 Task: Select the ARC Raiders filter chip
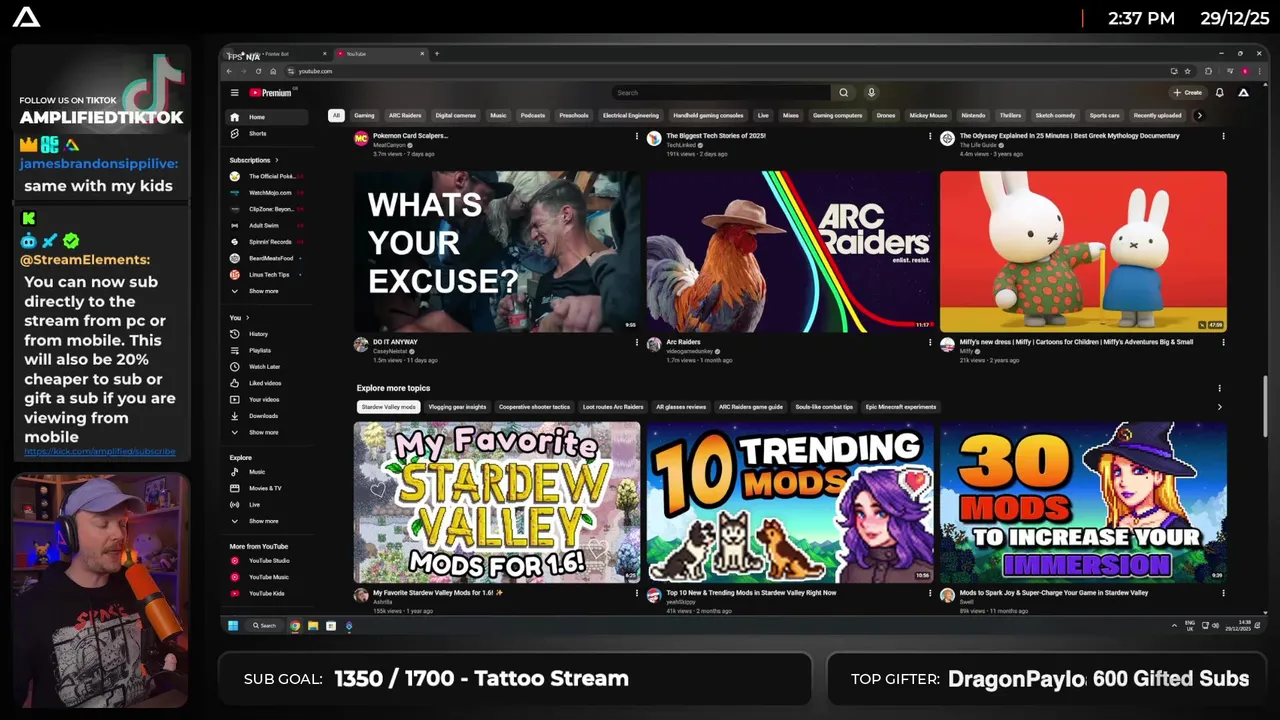click(405, 115)
